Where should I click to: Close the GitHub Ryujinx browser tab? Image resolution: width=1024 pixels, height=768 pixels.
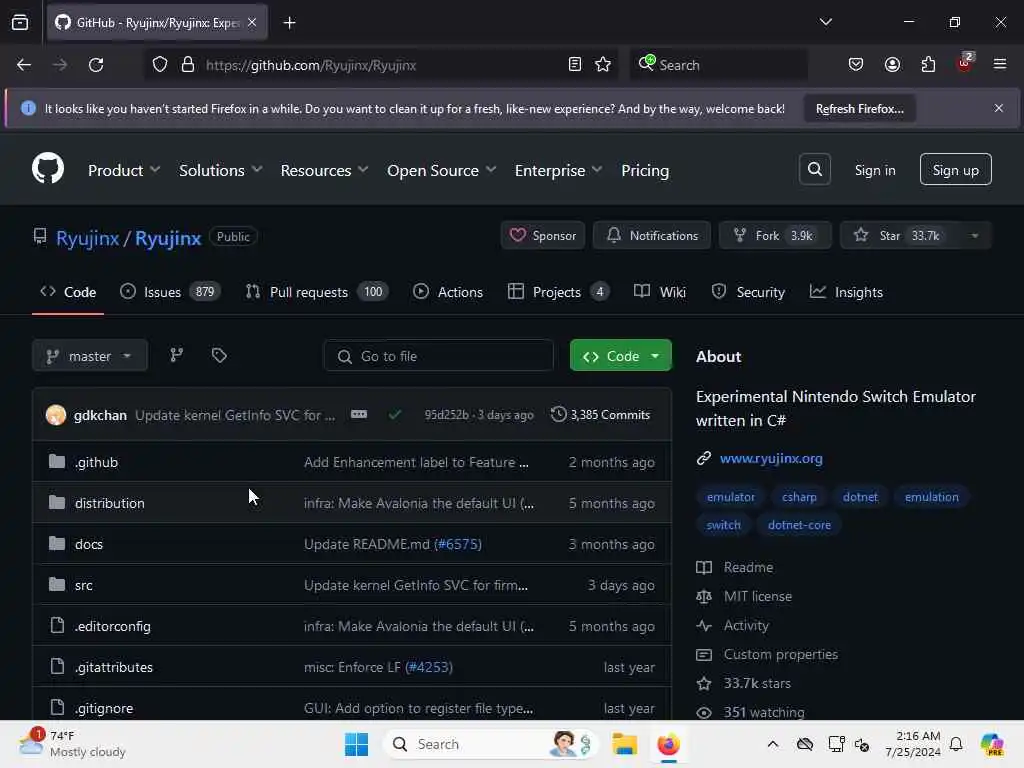point(252,22)
